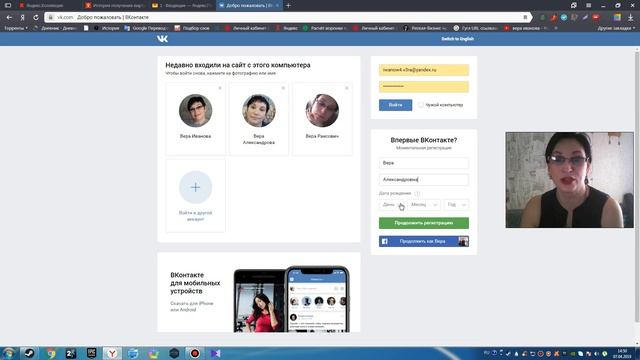Click the plus icon to log into another account
The width and height of the screenshot is (640, 360).
pos(196,187)
